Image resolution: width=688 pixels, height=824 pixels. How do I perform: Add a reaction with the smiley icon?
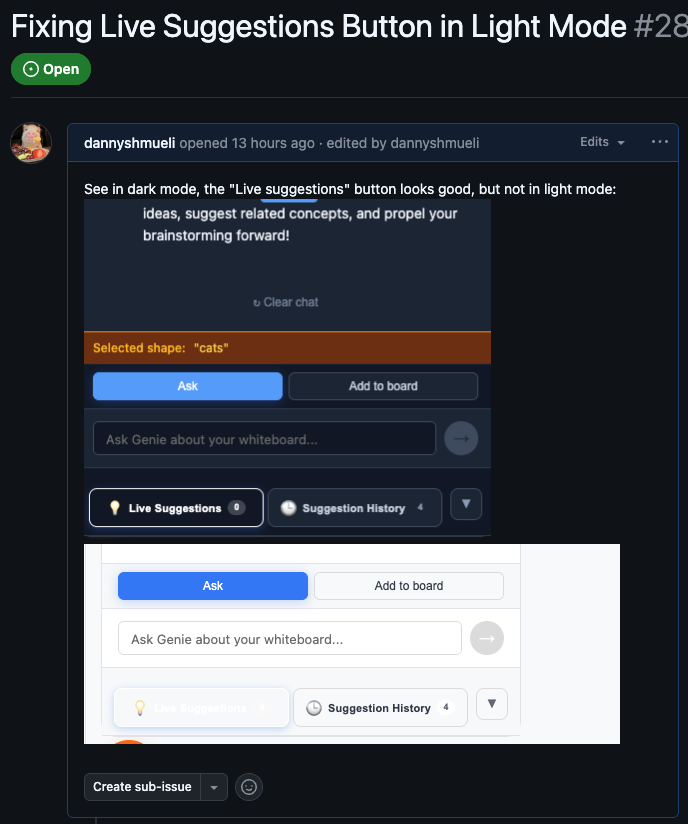[249, 787]
